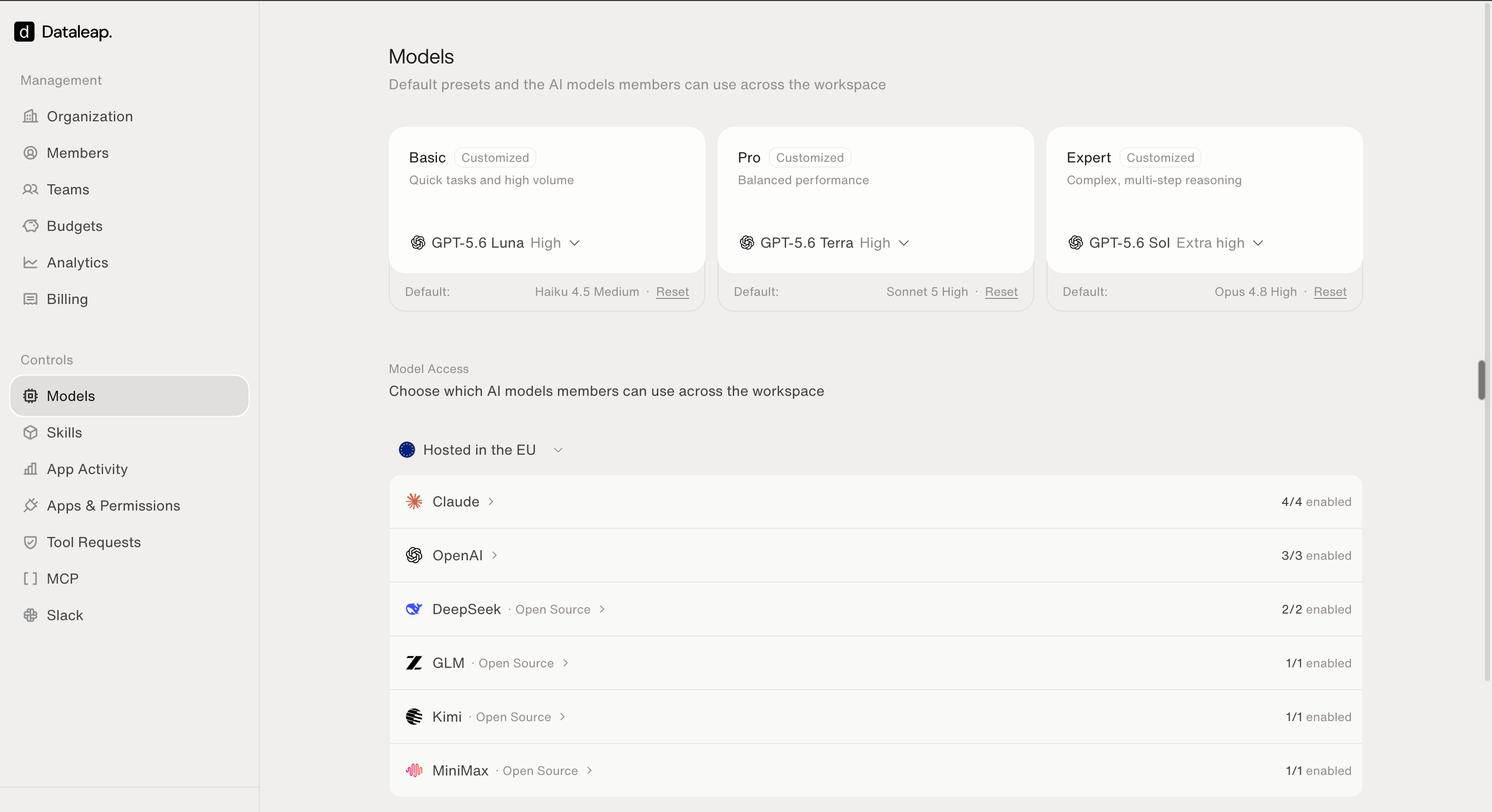This screenshot has height=812, width=1492.
Task: Click the Apps & Permissions plug icon
Action: click(x=30, y=505)
